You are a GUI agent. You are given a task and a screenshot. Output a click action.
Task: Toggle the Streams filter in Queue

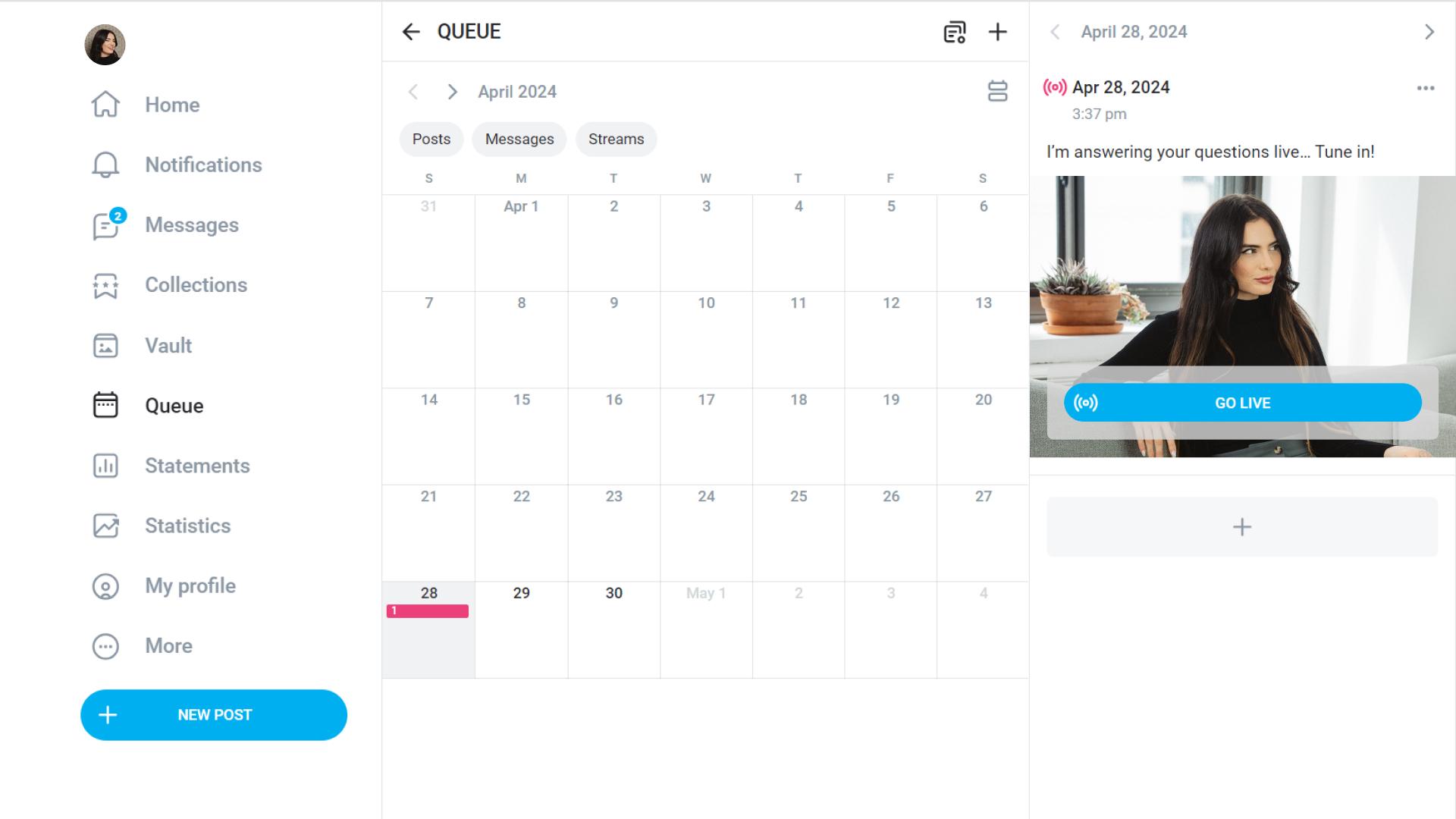(614, 139)
